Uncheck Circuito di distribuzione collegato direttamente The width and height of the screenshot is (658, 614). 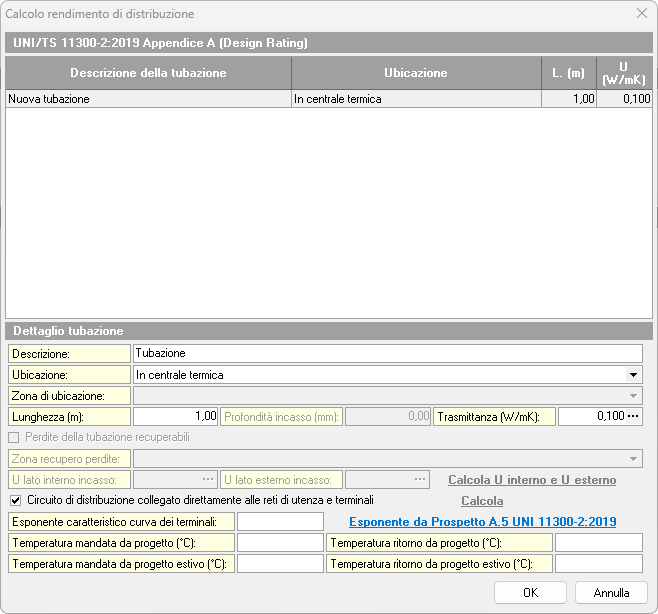point(14,500)
